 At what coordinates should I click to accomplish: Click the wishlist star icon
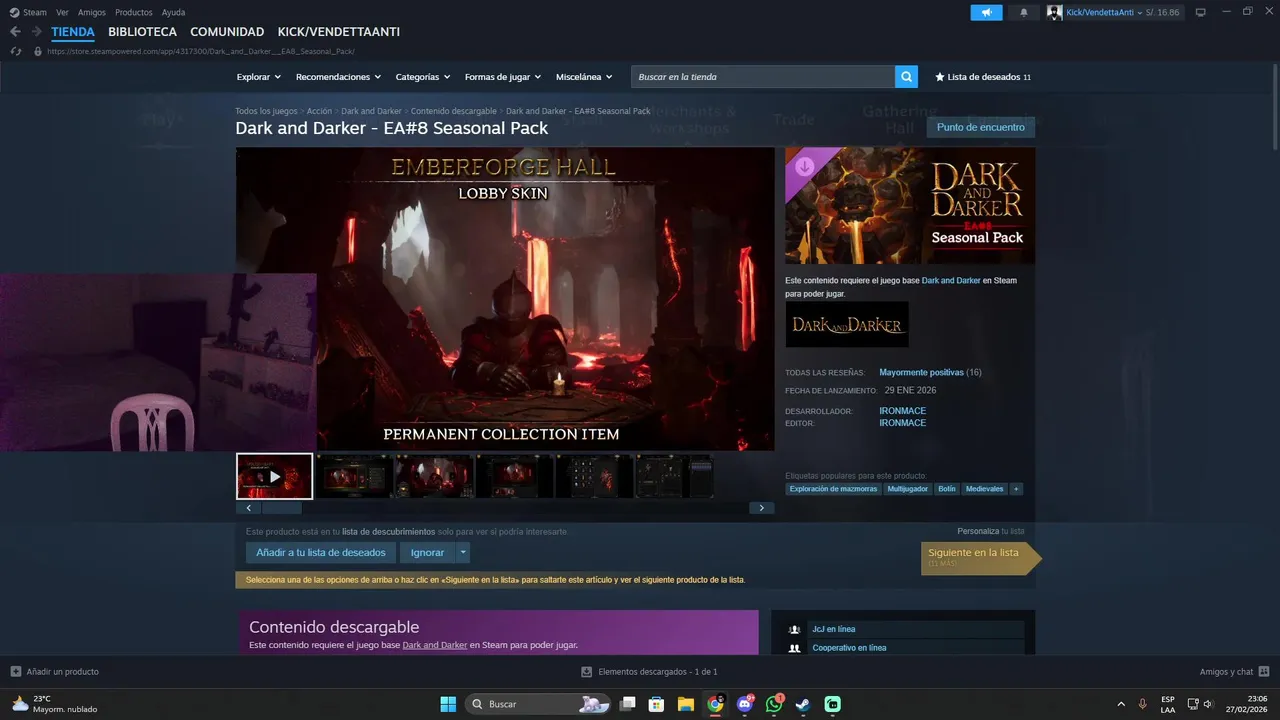(x=940, y=77)
